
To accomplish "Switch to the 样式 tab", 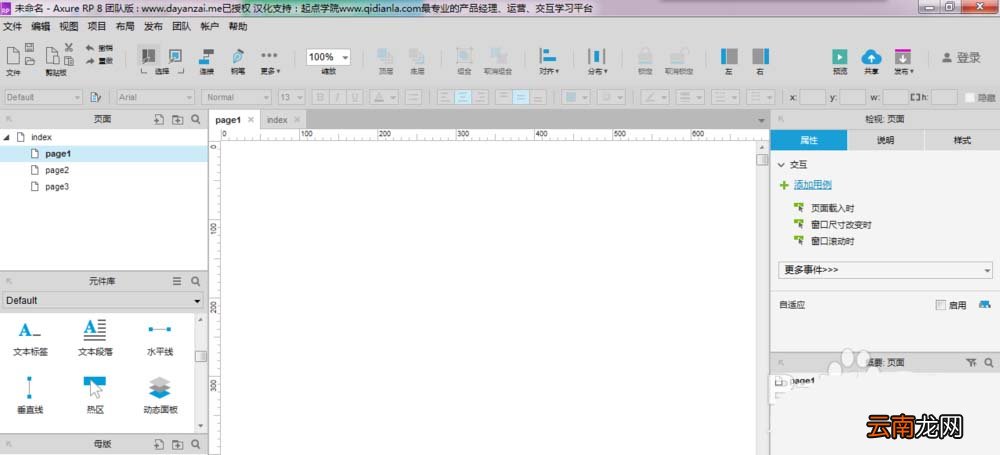I will pos(962,140).
